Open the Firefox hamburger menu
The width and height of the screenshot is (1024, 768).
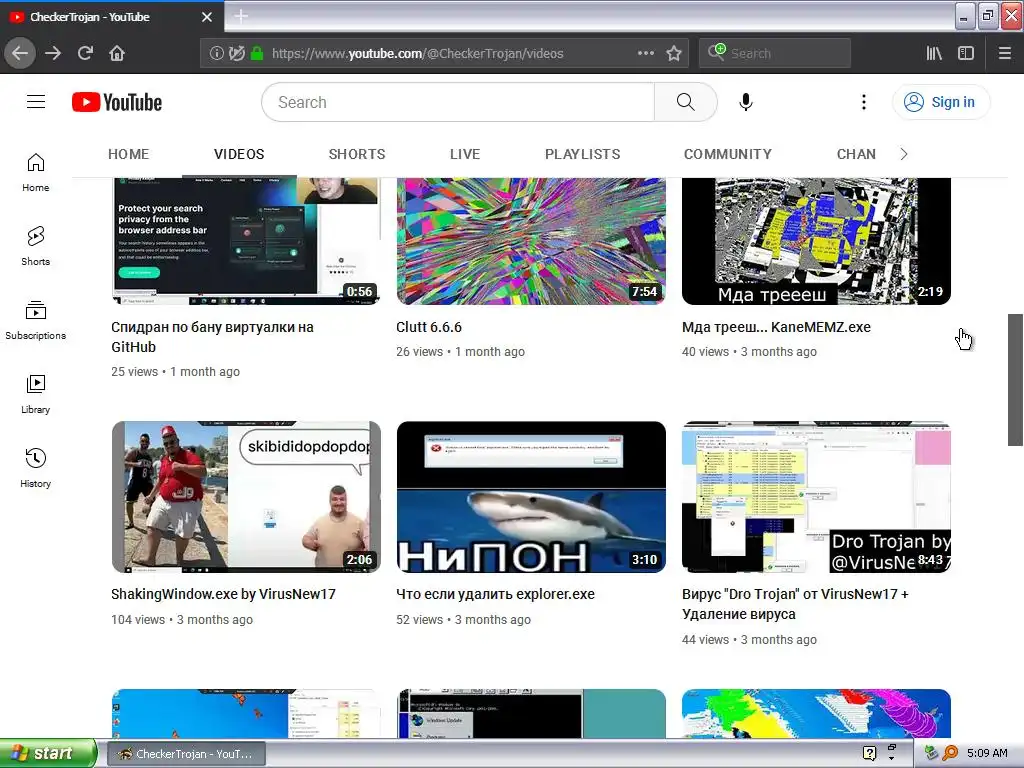(1005, 54)
